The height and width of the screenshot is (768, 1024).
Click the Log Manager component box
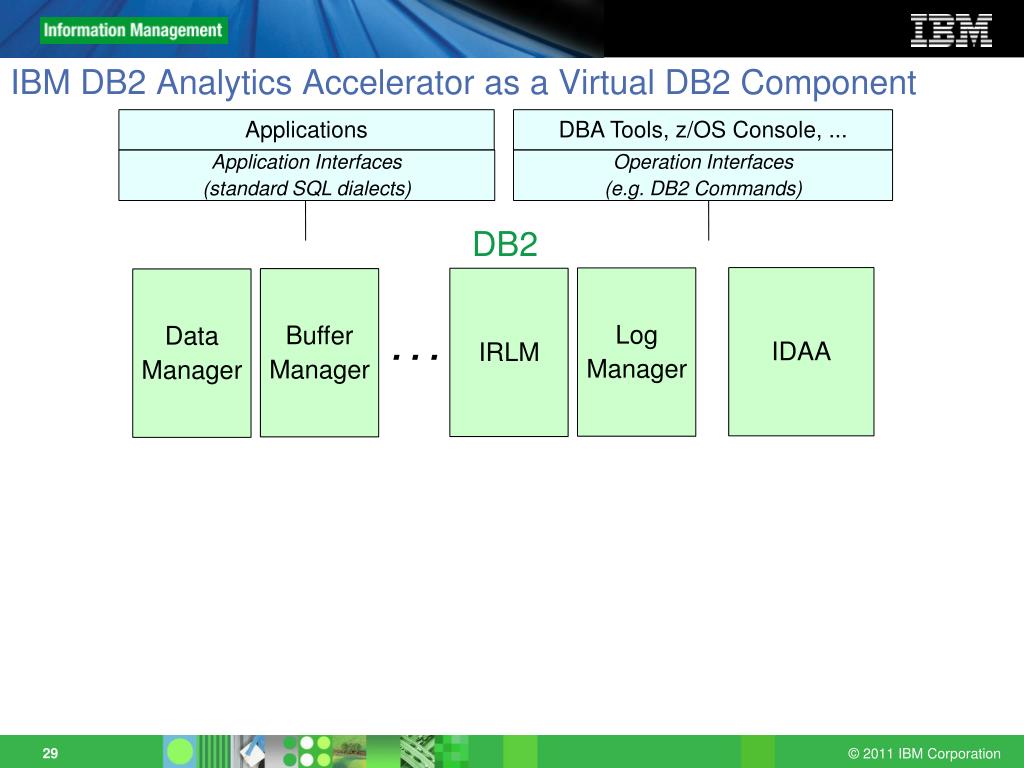tap(637, 352)
